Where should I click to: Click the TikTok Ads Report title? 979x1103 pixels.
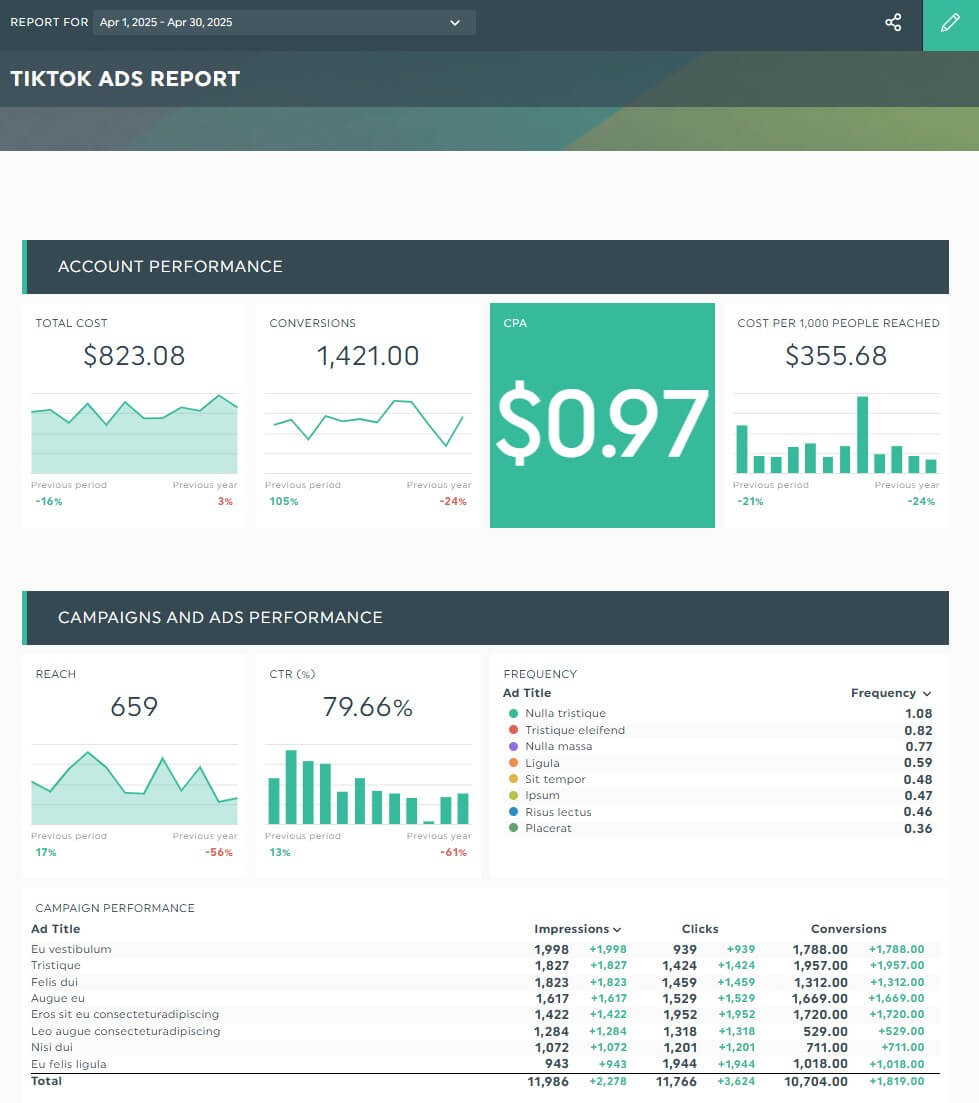tap(125, 79)
